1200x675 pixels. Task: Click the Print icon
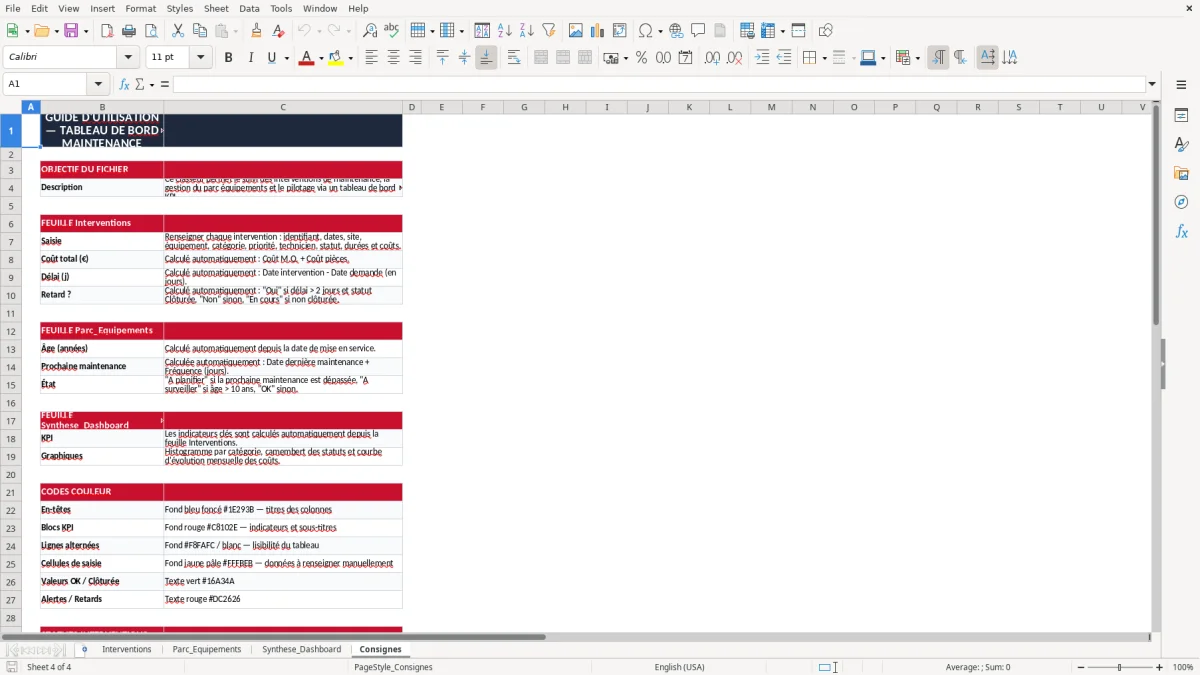(x=129, y=31)
